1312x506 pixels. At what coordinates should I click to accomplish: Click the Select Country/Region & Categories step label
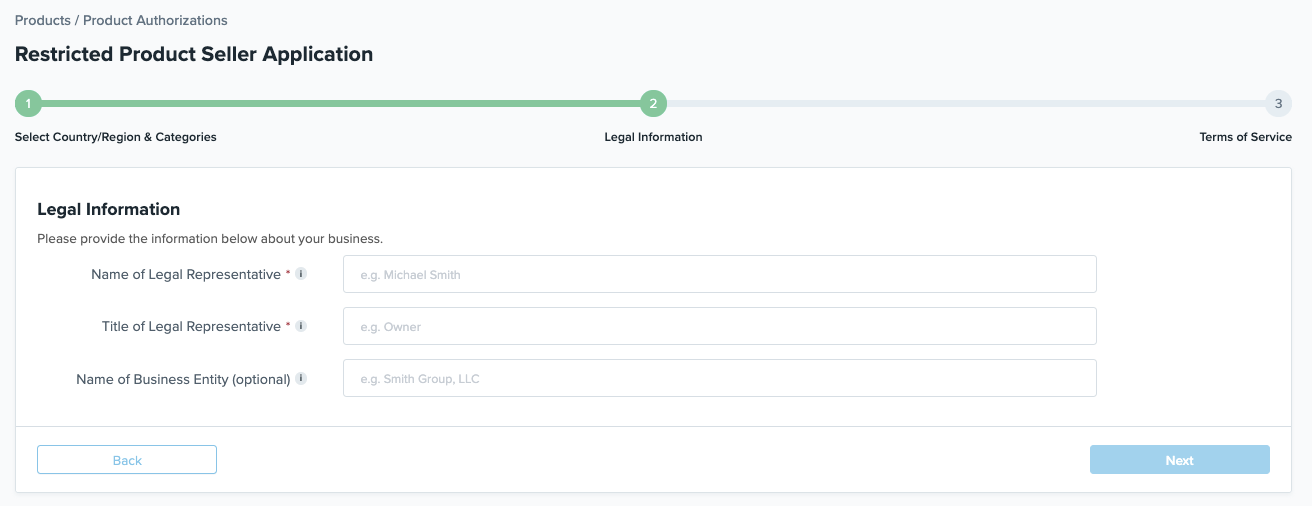115,137
